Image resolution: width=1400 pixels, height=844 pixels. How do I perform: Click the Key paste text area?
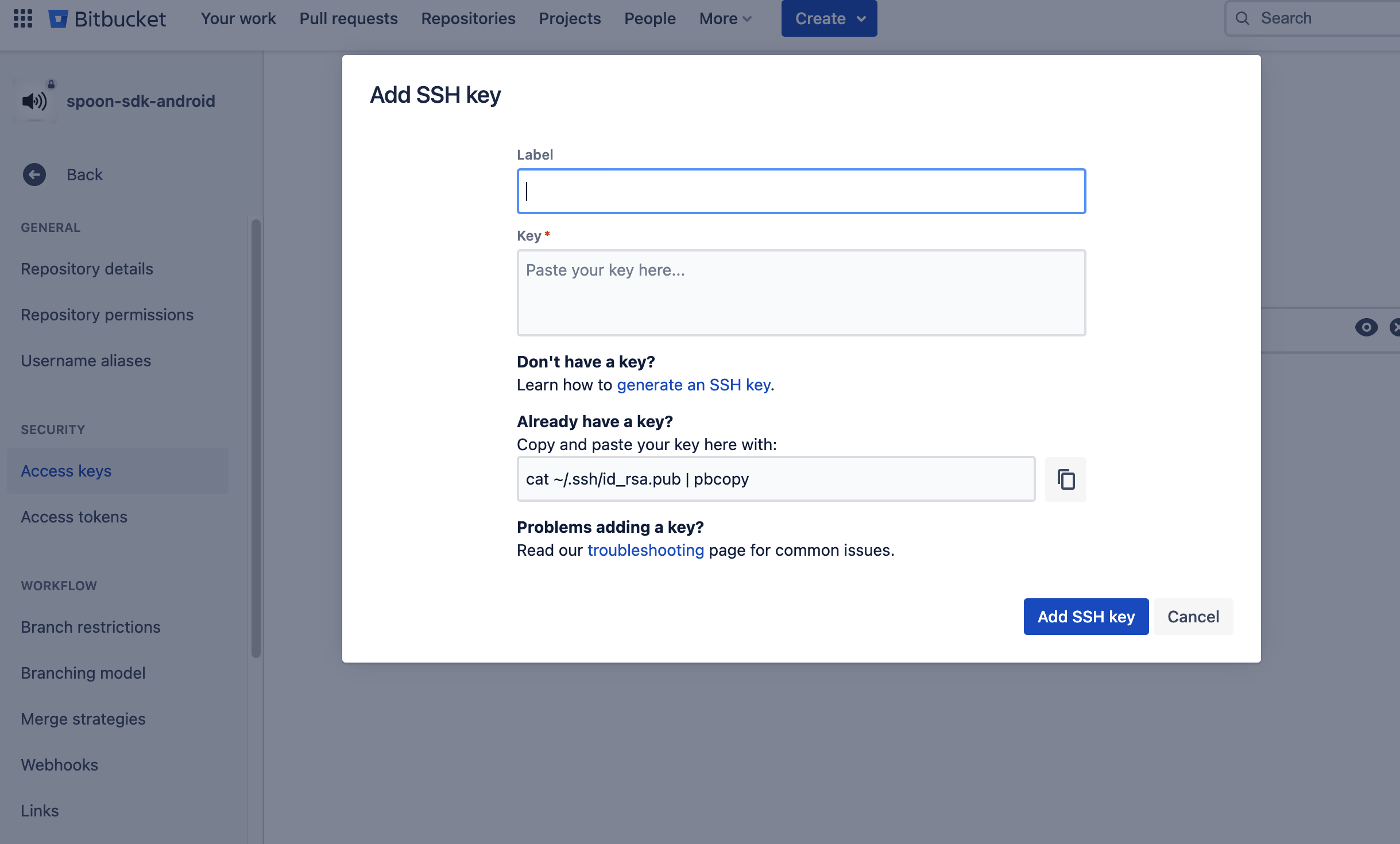pos(801,293)
